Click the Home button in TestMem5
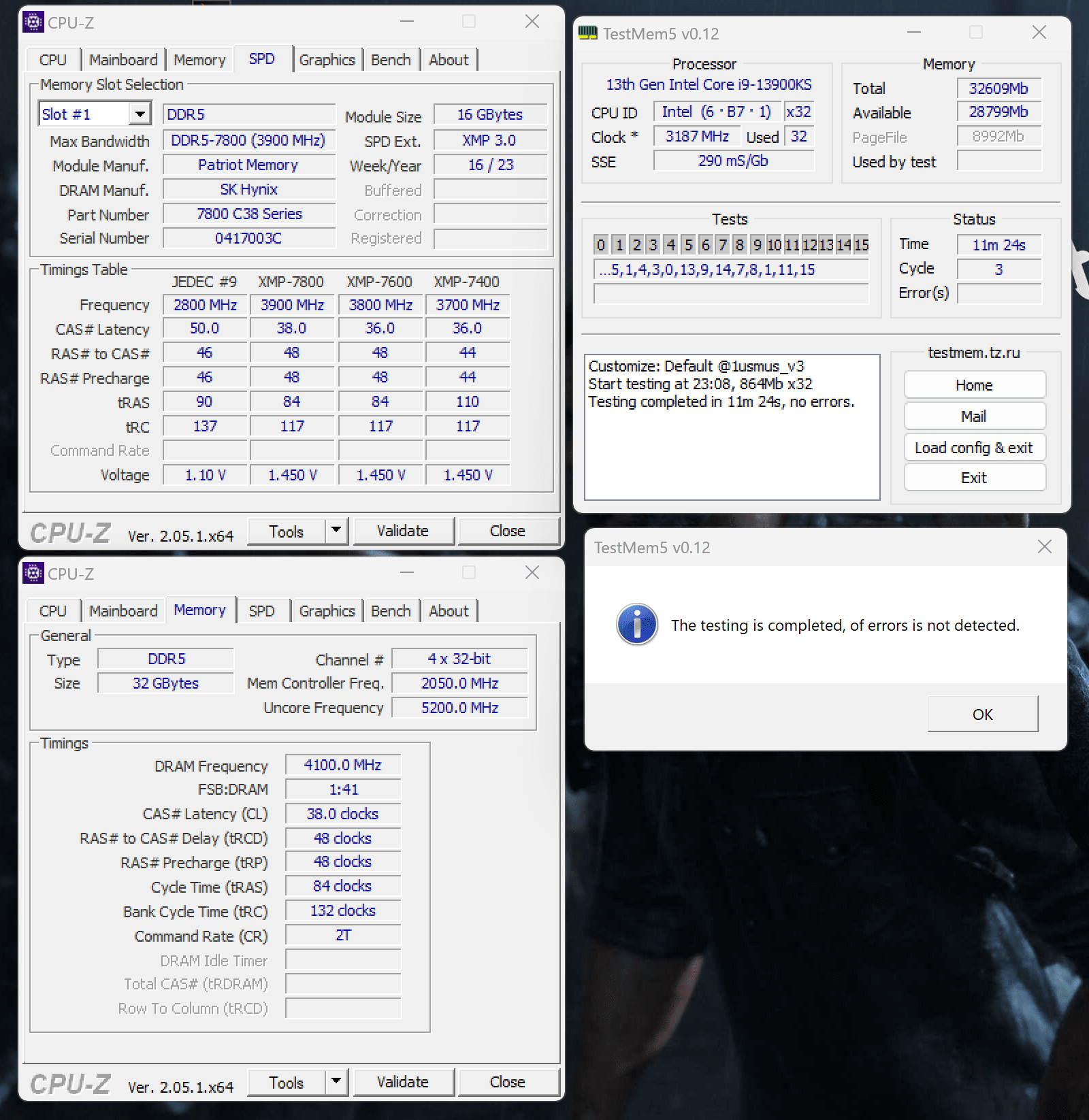Screen dimensions: 1089x1120 point(974,385)
